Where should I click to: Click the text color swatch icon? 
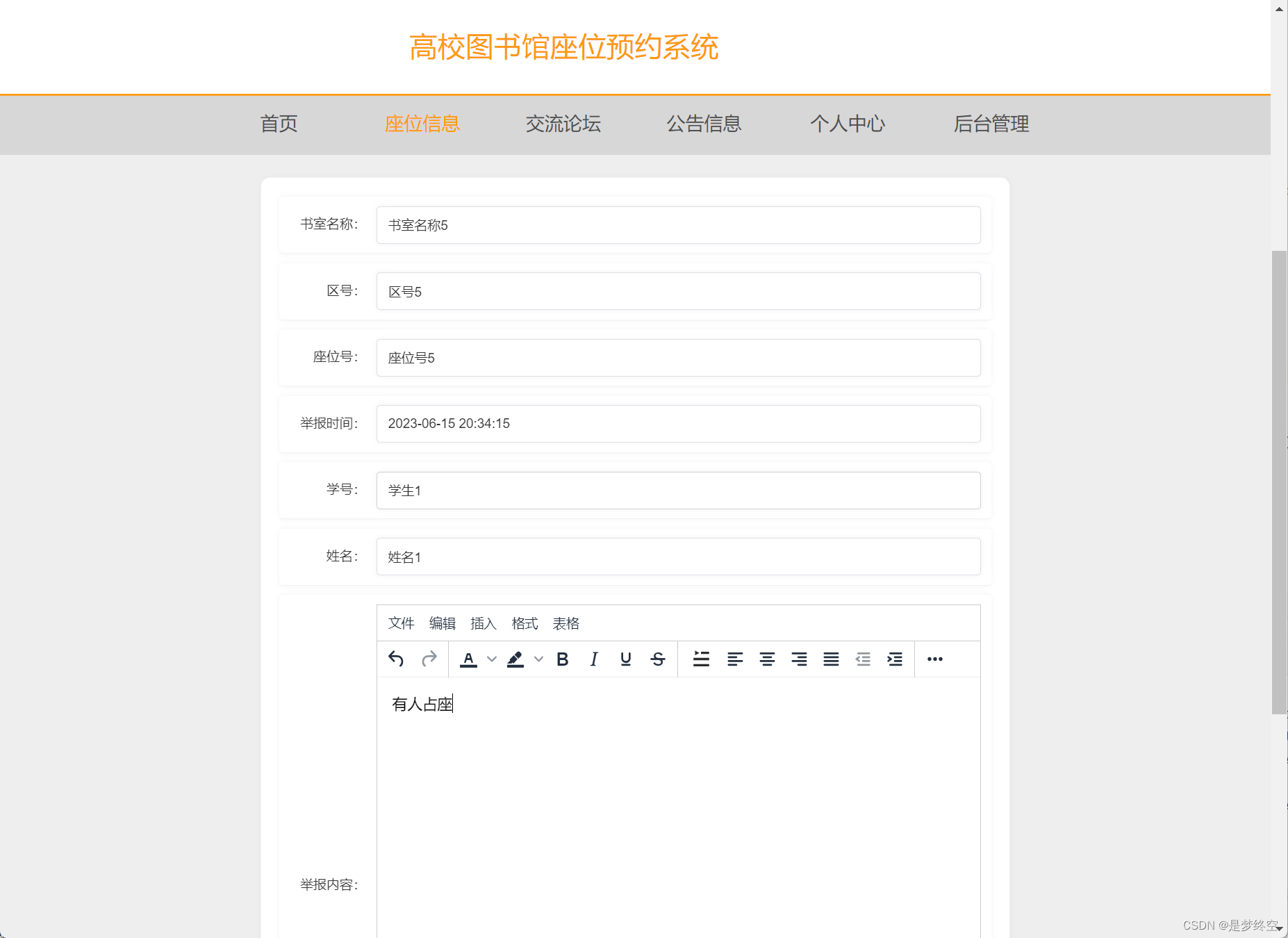click(x=469, y=659)
